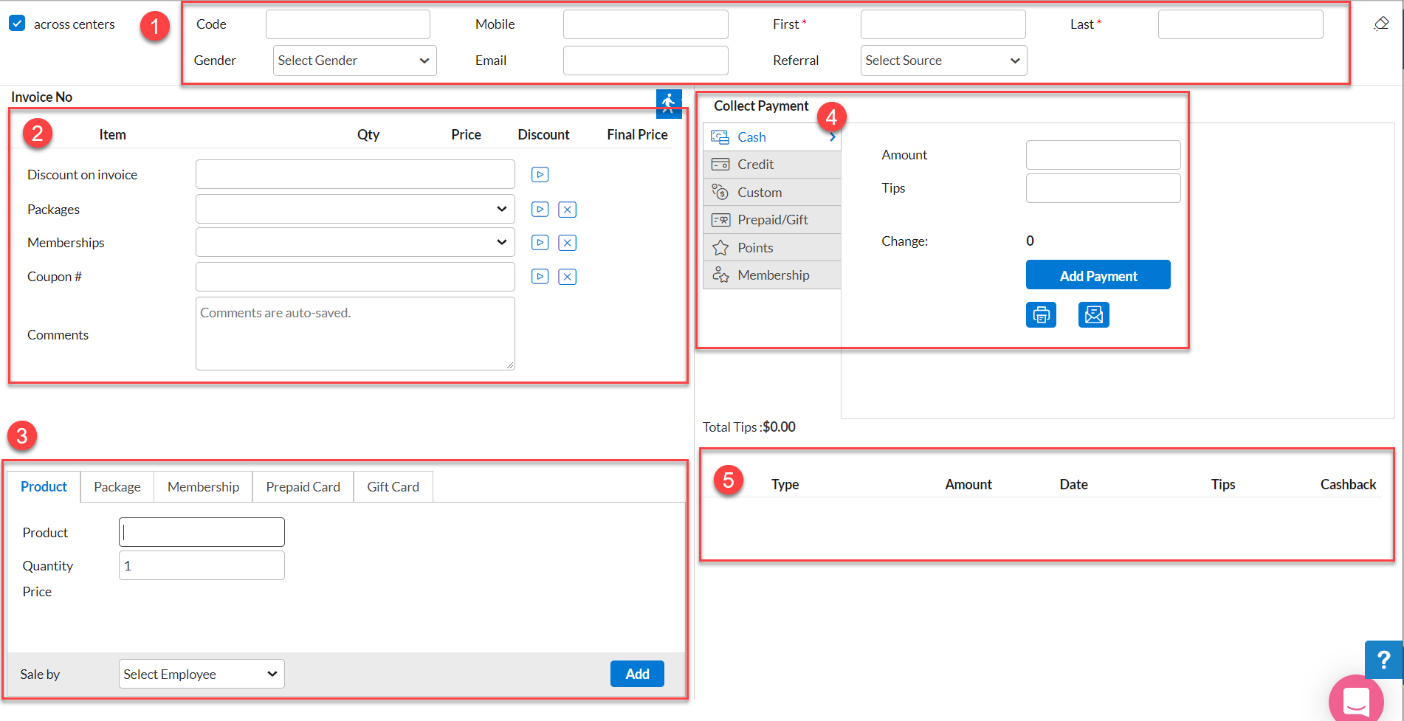The height and width of the screenshot is (721, 1404).
Task: Clear the Coupon # with X icon
Action: pyautogui.click(x=567, y=277)
